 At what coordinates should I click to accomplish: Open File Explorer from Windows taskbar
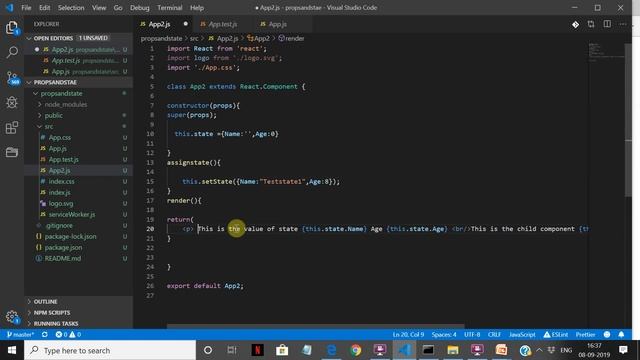click(452, 350)
